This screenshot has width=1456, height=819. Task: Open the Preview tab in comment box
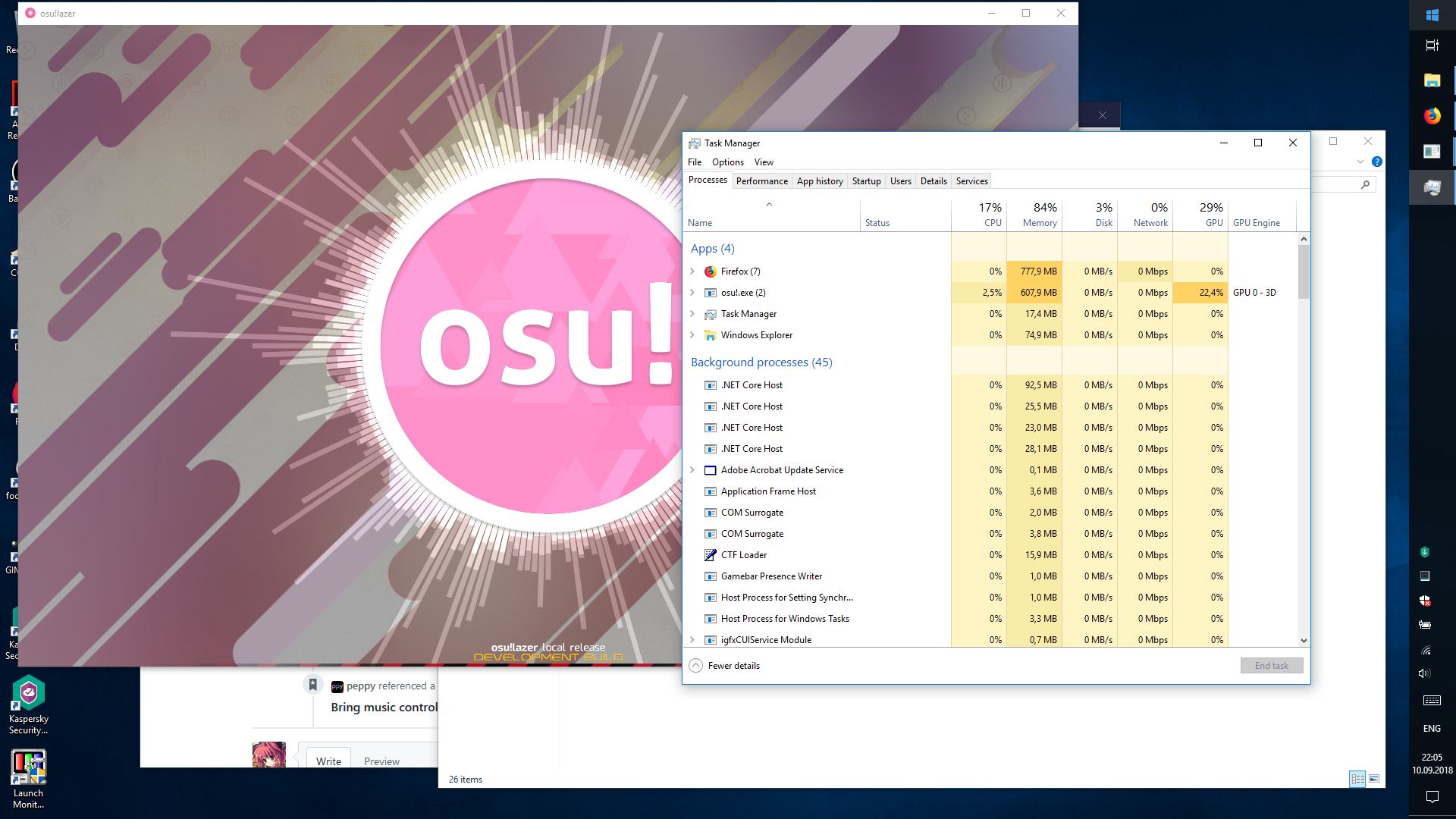[381, 761]
